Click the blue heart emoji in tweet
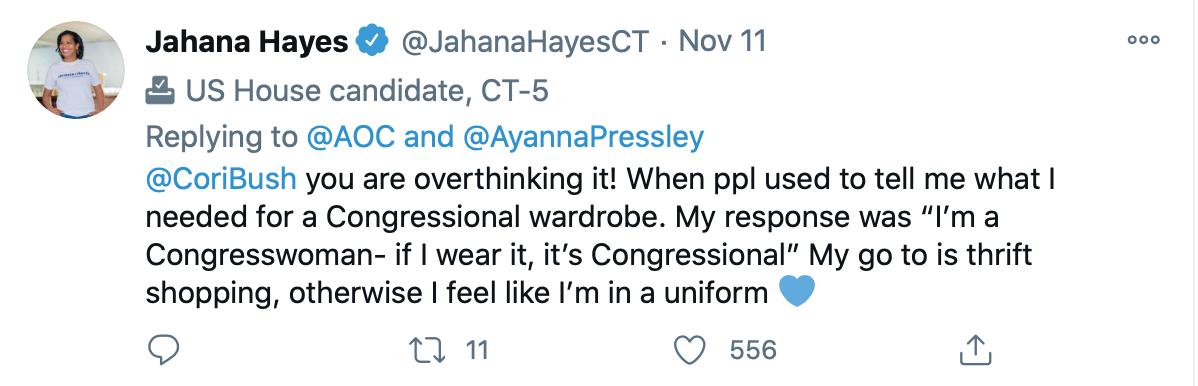Viewport: 1198px width, 386px height. 796,292
